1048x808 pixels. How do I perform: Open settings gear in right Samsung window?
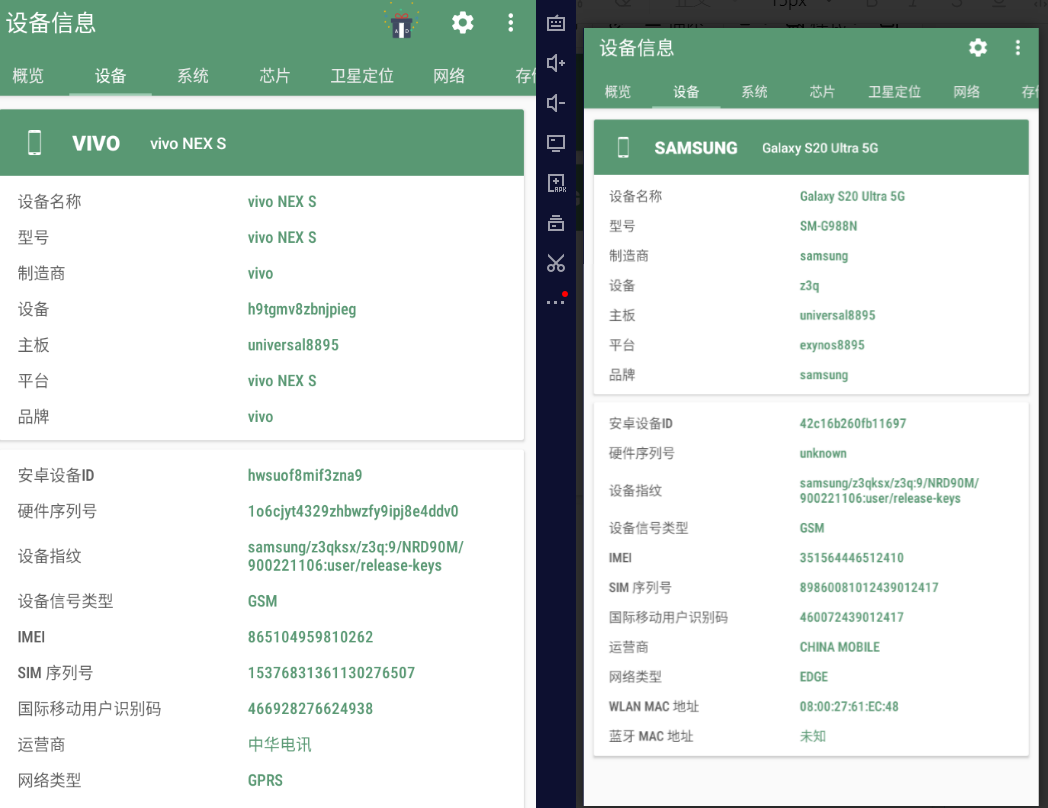click(x=978, y=47)
